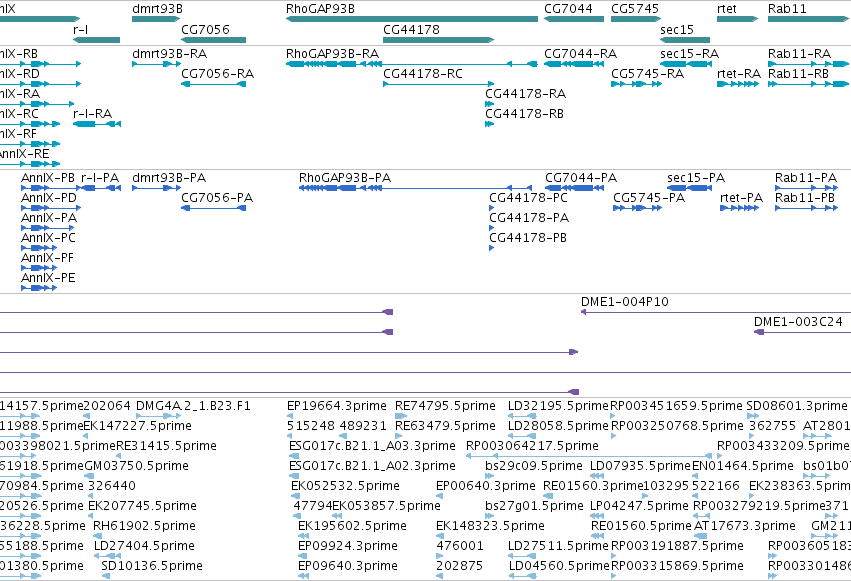
Task: Select the CG5745-PA protein label
Action: 649,197
